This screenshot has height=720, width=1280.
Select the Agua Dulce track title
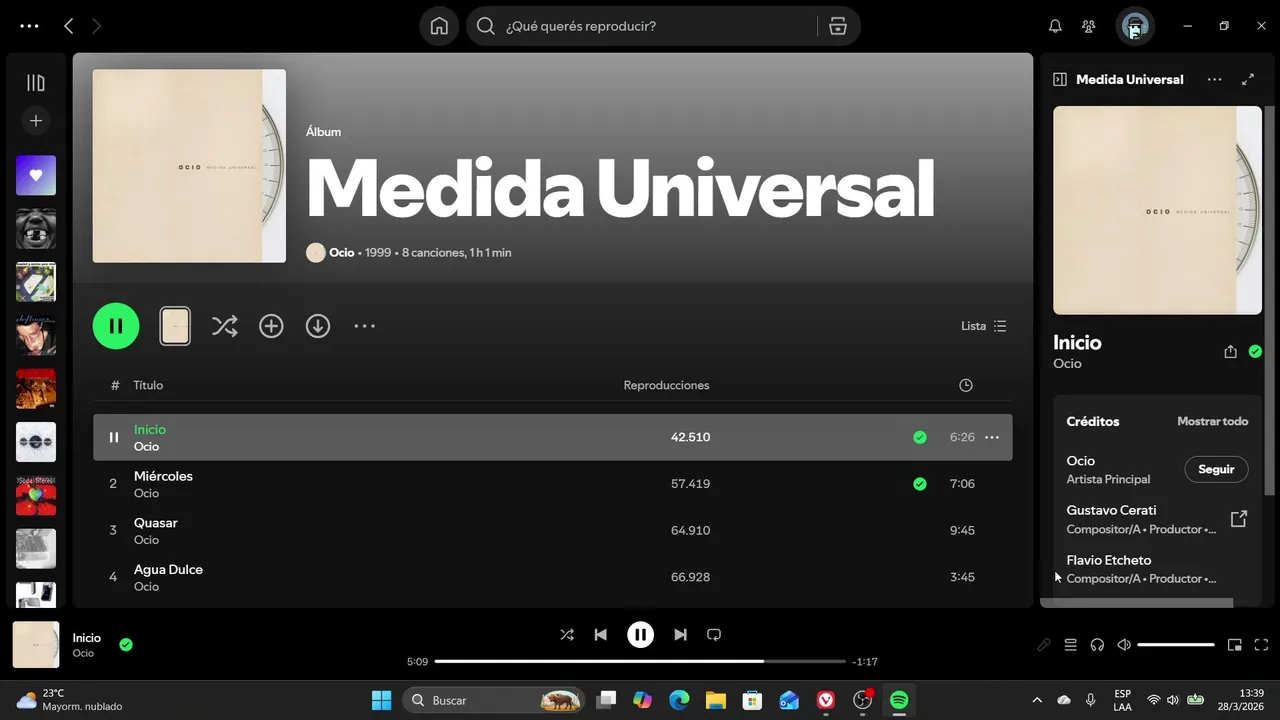pos(168,570)
